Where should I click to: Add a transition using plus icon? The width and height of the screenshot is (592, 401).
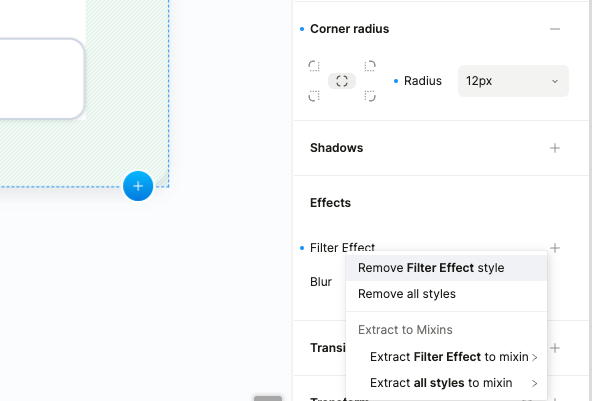coord(555,348)
